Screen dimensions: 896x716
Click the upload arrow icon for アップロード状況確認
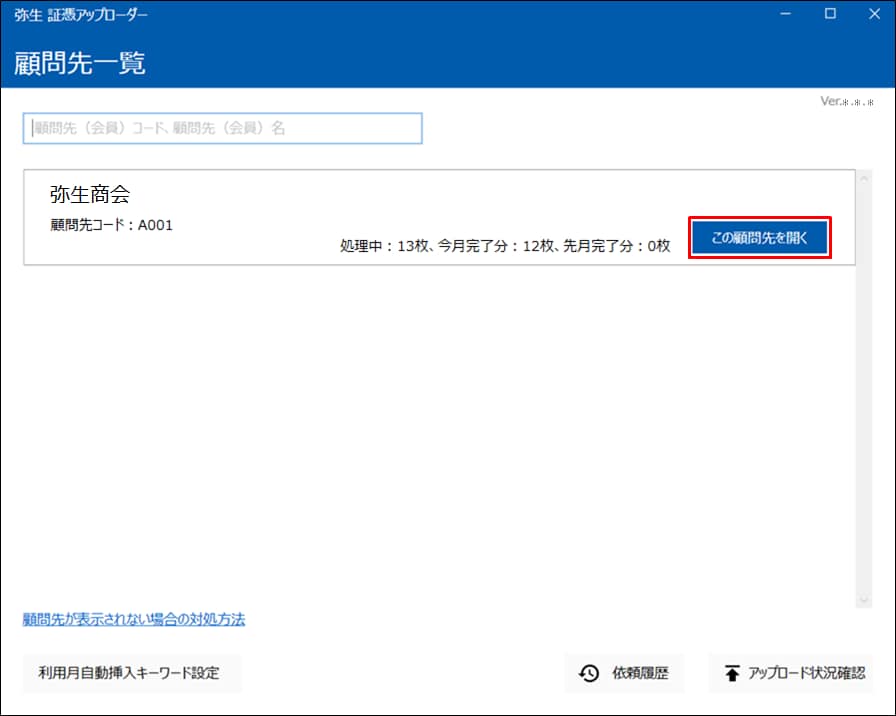pyautogui.click(x=732, y=674)
